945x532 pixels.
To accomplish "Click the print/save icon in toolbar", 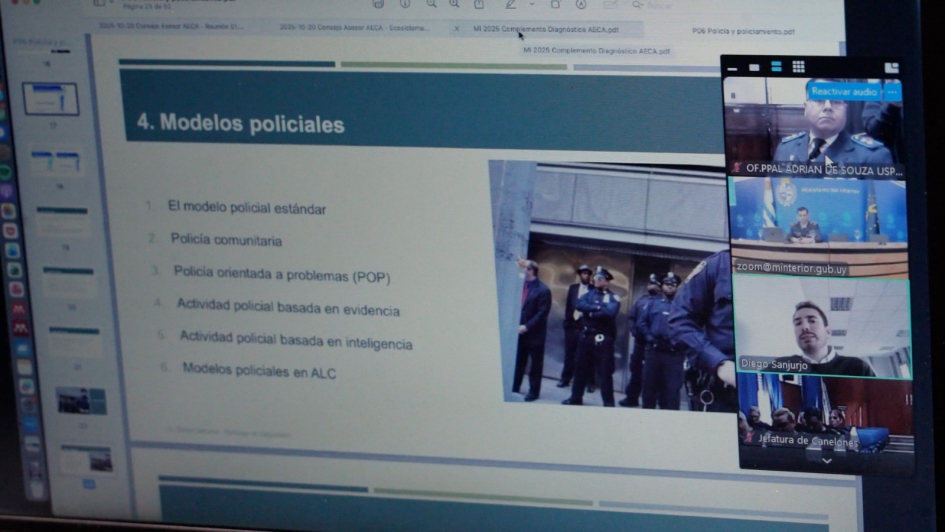I will [378, 4].
